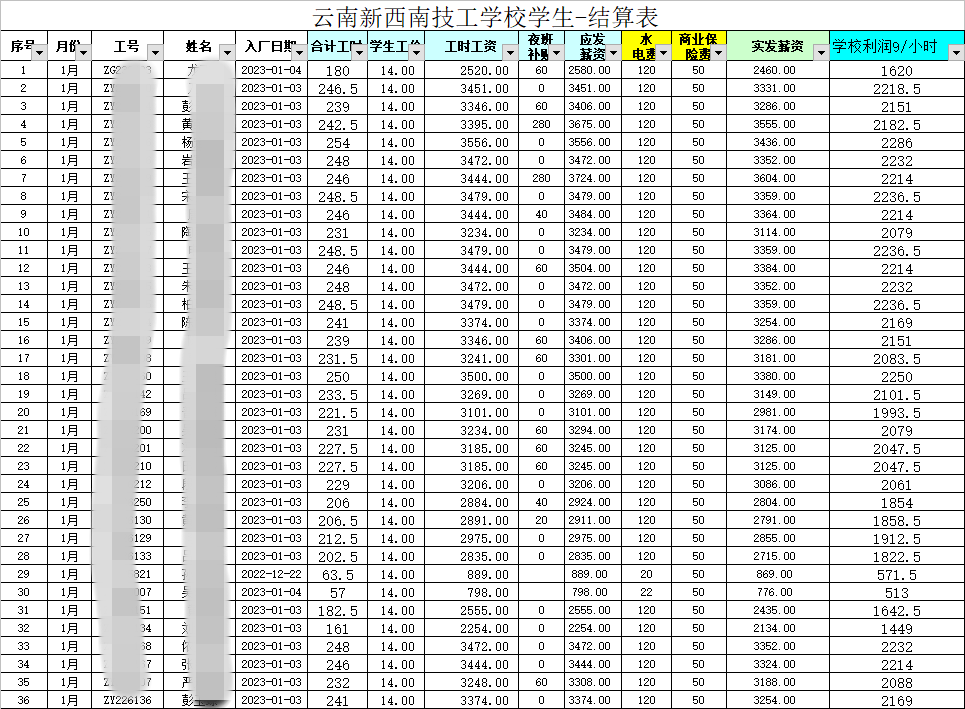Select the cell showing 3724.00

click(x=593, y=178)
